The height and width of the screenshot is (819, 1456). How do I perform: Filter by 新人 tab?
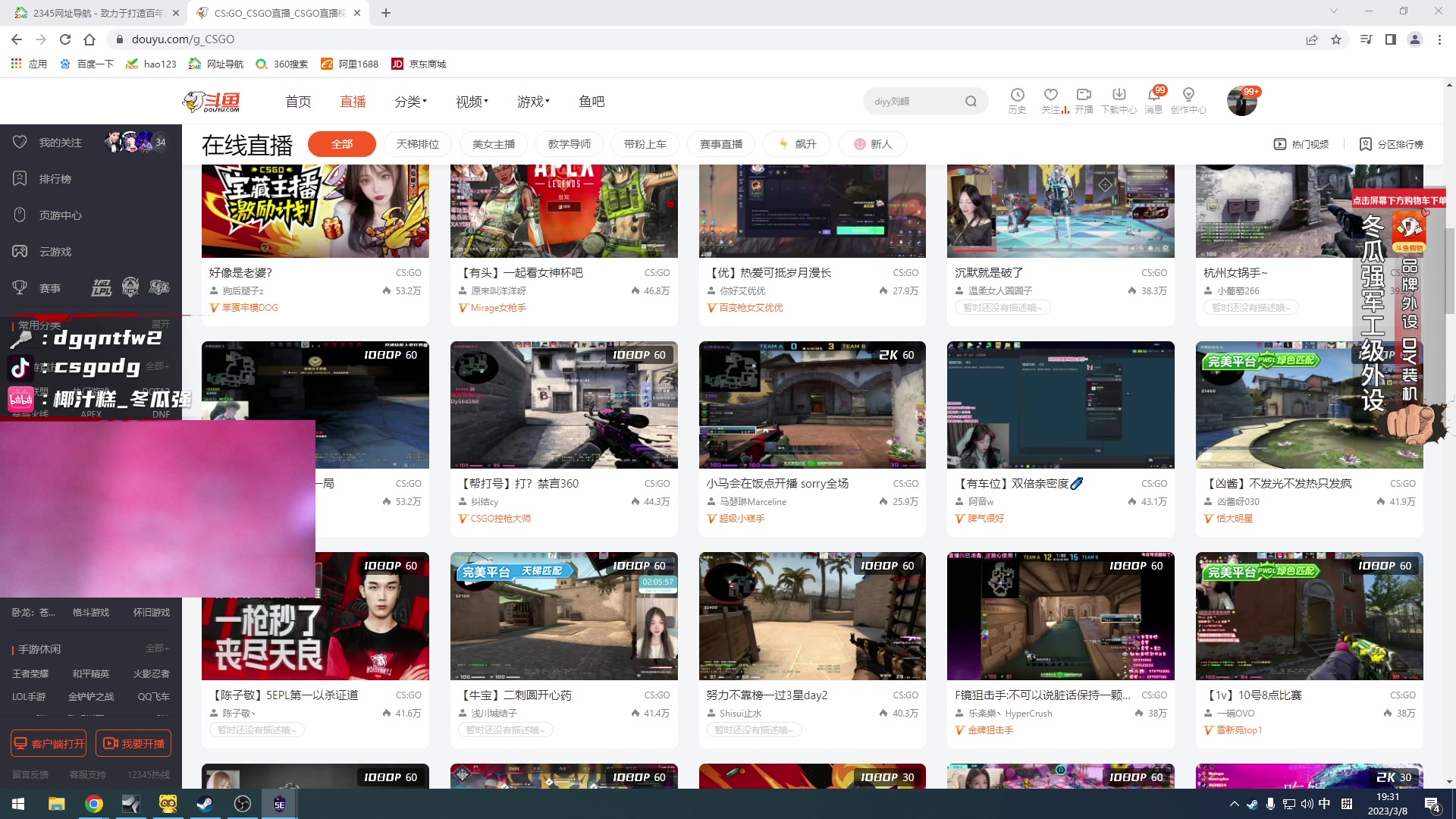tap(873, 144)
